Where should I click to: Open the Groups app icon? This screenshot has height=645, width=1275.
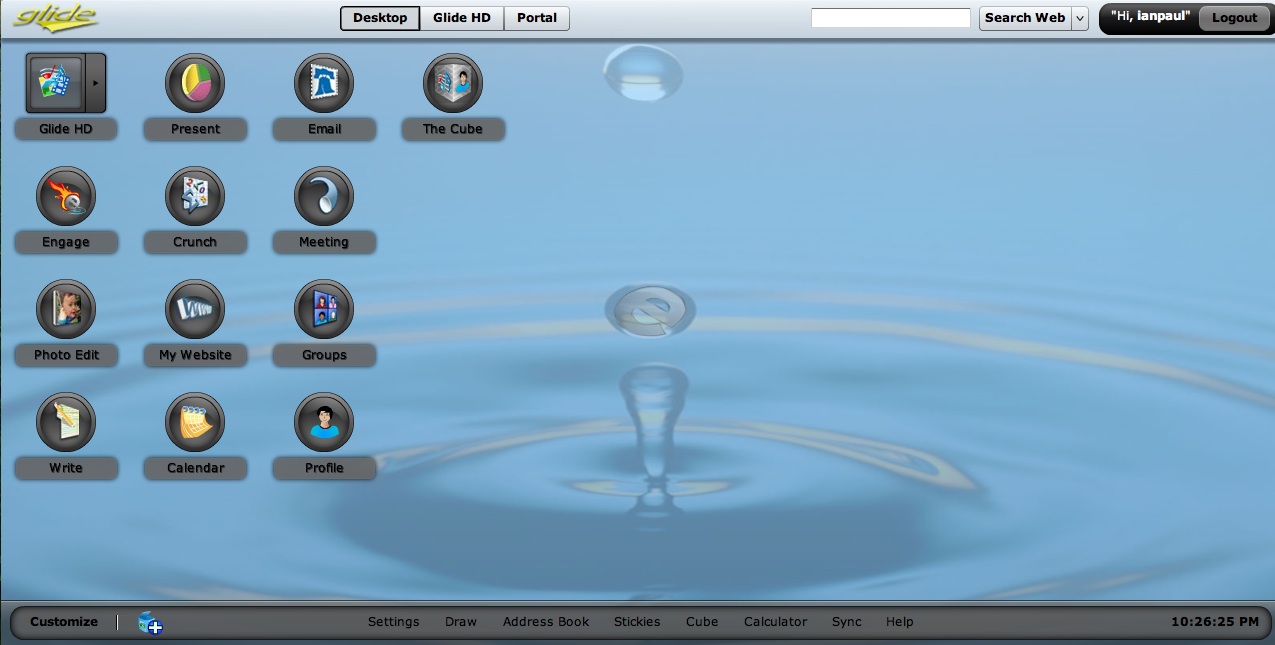tap(324, 309)
